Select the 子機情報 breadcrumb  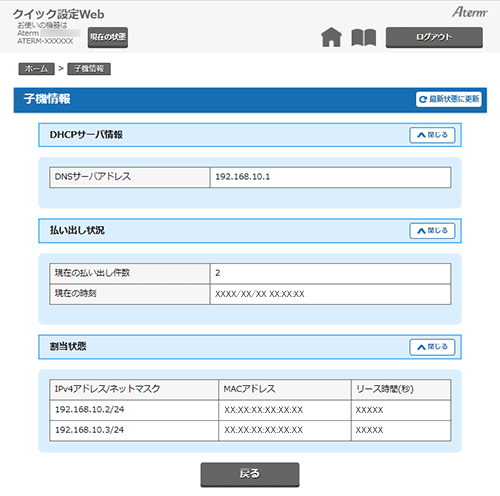[x=89, y=69]
